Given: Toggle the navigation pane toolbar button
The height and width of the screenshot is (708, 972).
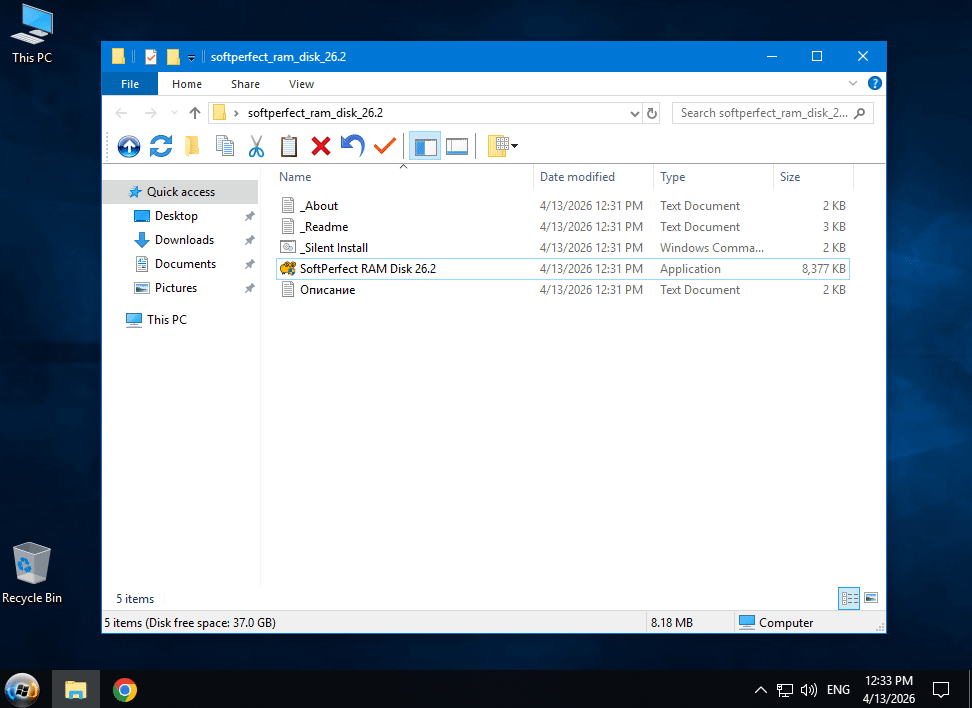Looking at the screenshot, I should 426,147.
